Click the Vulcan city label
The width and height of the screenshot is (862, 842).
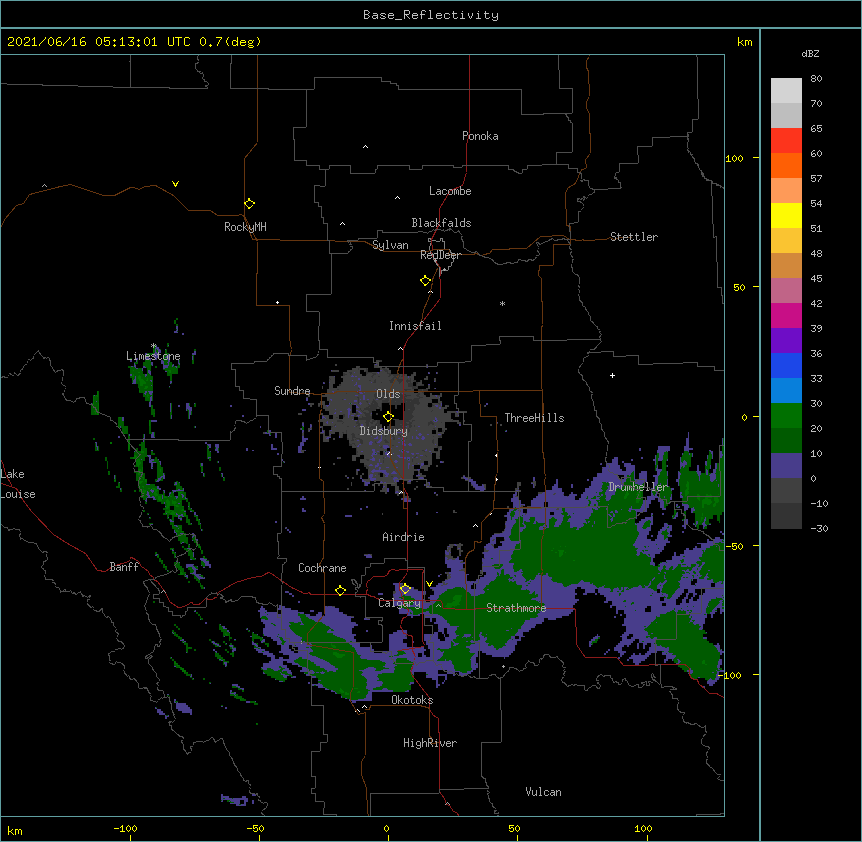coord(543,792)
